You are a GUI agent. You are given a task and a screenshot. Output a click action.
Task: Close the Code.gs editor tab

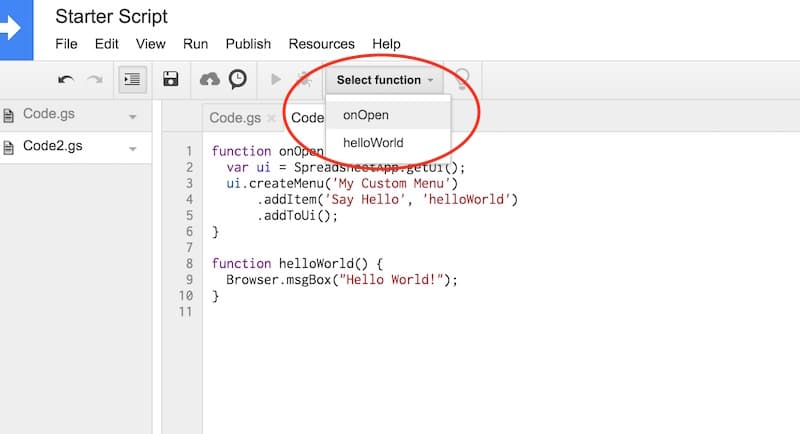(272, 119)
